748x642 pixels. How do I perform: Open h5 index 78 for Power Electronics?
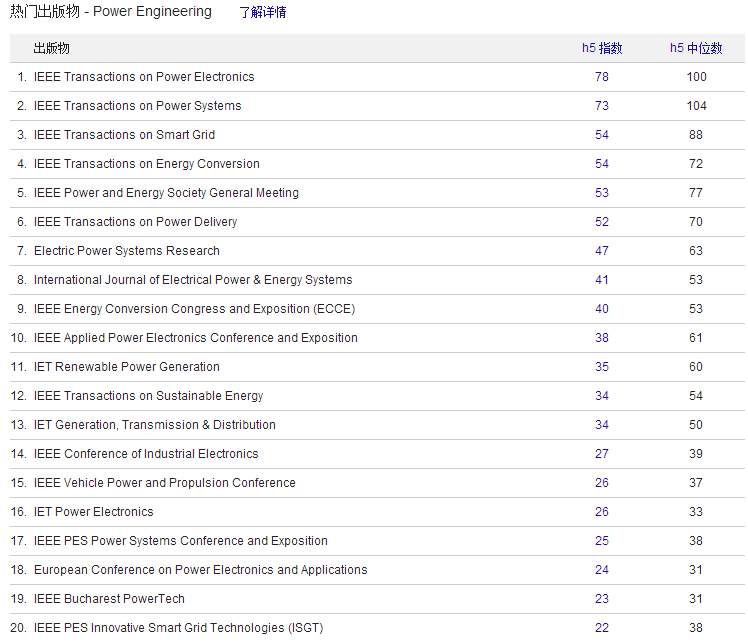(602, 77)
